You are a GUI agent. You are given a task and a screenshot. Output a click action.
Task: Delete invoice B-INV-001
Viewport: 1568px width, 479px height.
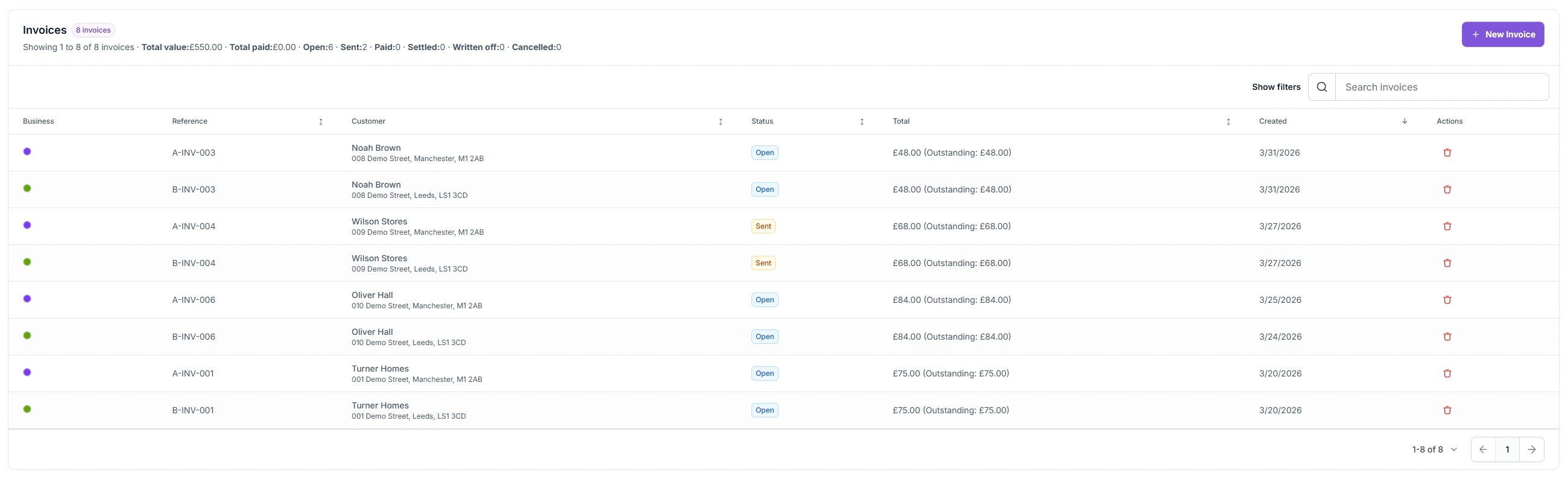1447,410
